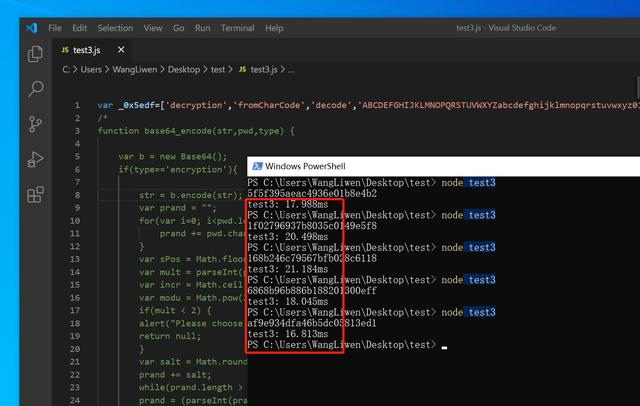Click PowerShell output 'test3: 21.184ms'
Screen dimensions: 640x406
[288, 269]
